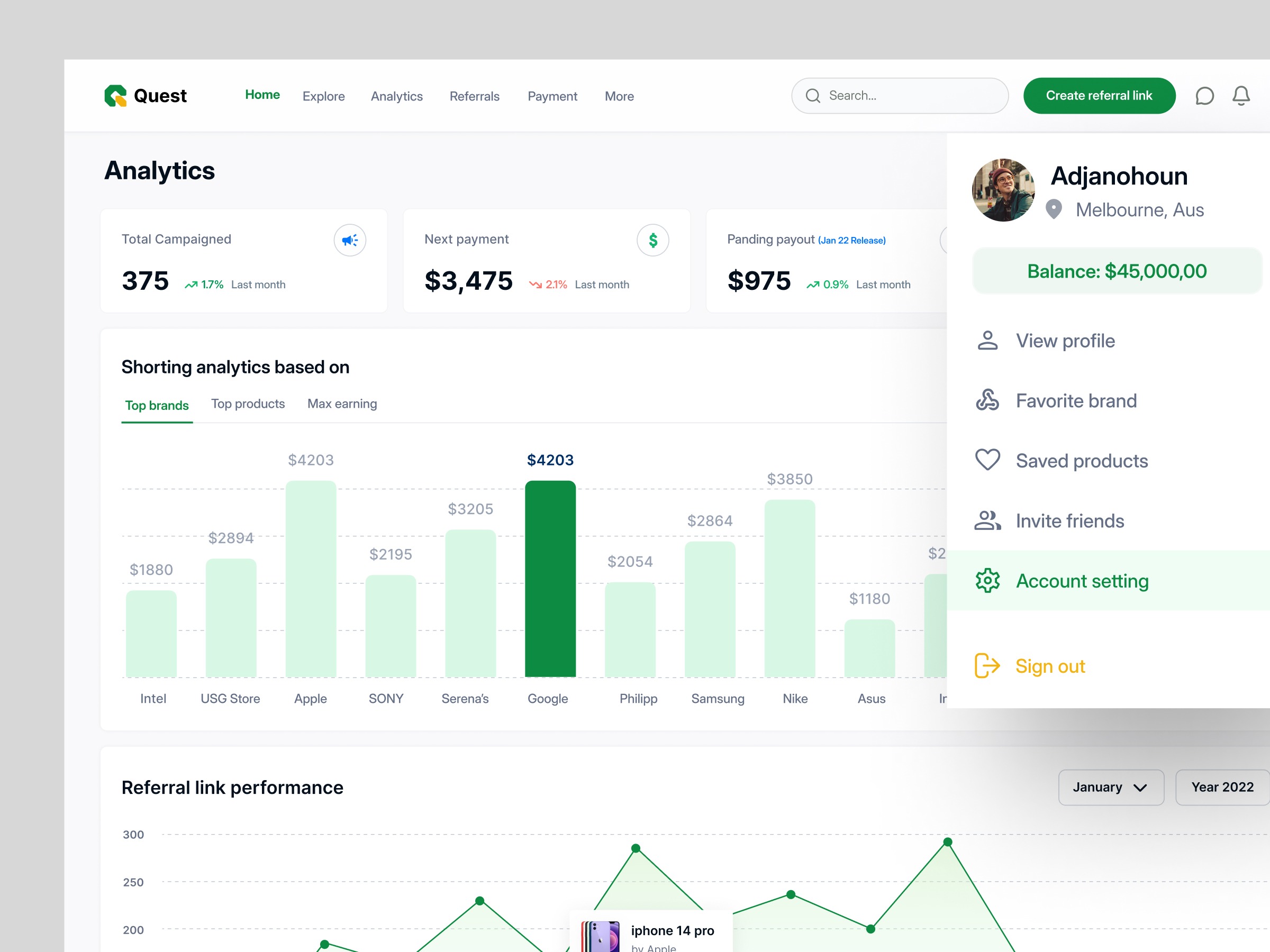Click the search magnifier icon
Viewport: 1270px width, 952px height.
(x=813, y=96)
